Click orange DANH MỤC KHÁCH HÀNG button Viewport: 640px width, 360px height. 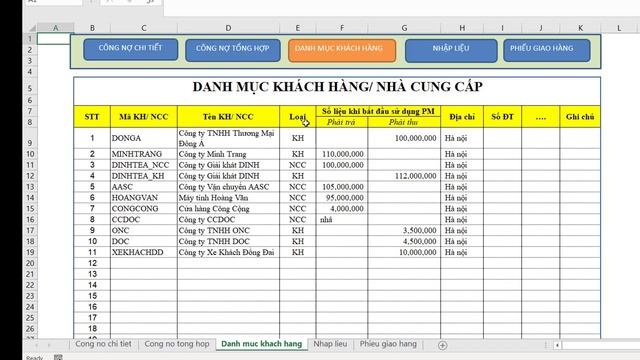point(342,50)
